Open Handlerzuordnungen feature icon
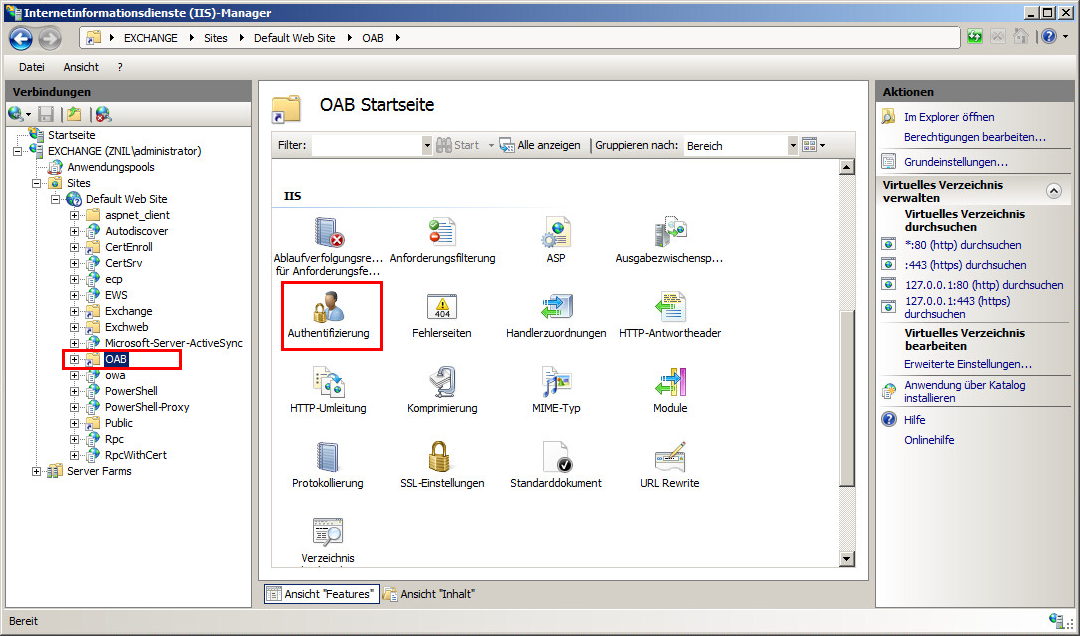1080x636 pixels. point(556,308)
